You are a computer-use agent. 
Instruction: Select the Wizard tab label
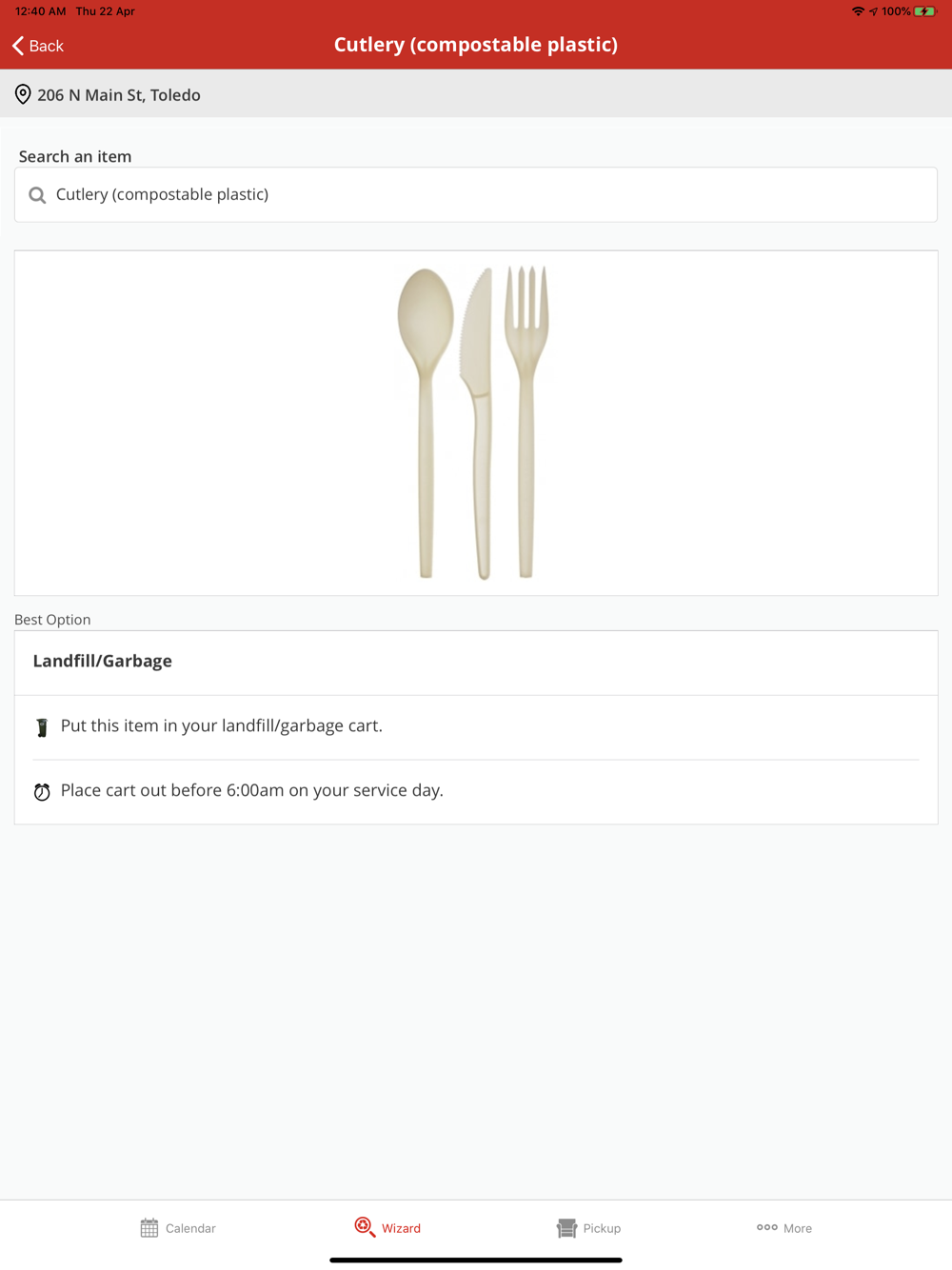pos(401,1228)
